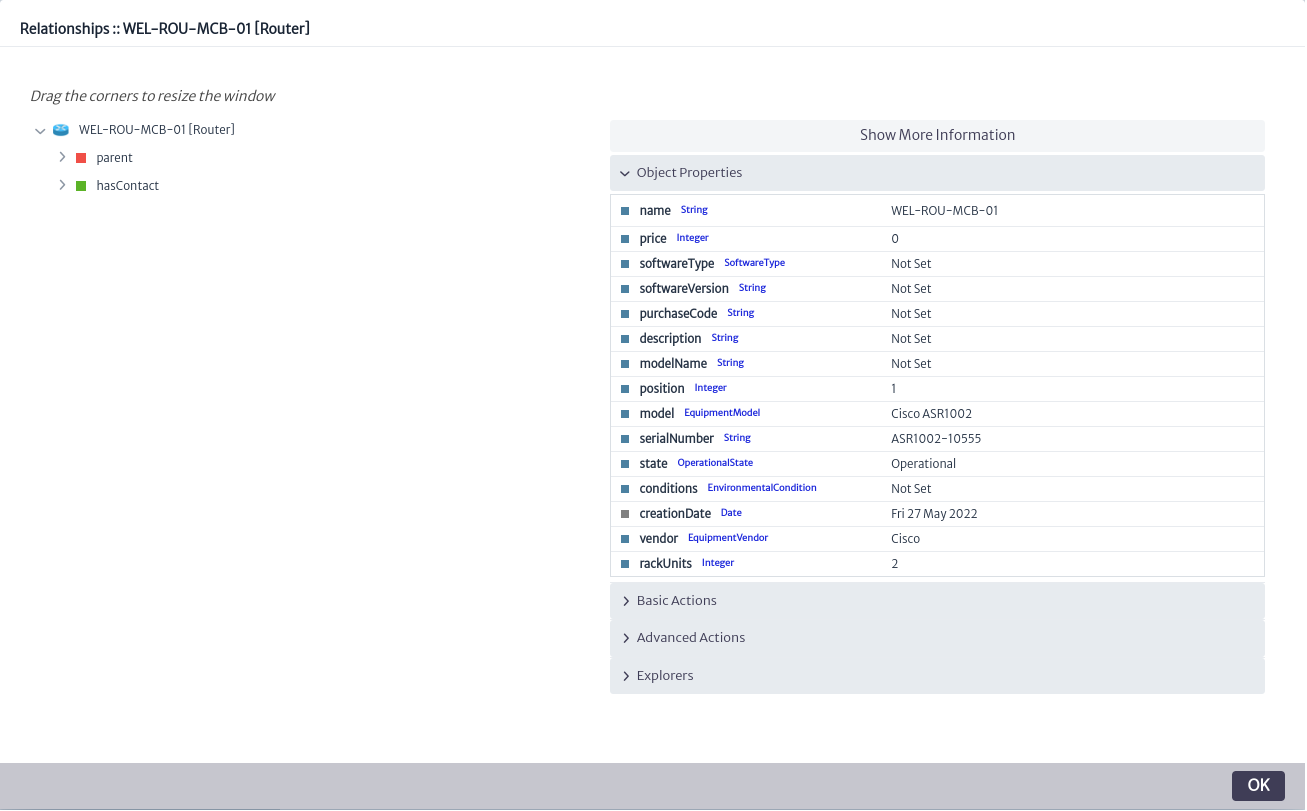Click the gray bullet beside creationDate
This screenshot has height=811, width=1307.
pyautogui.click(x=625, y=514)
